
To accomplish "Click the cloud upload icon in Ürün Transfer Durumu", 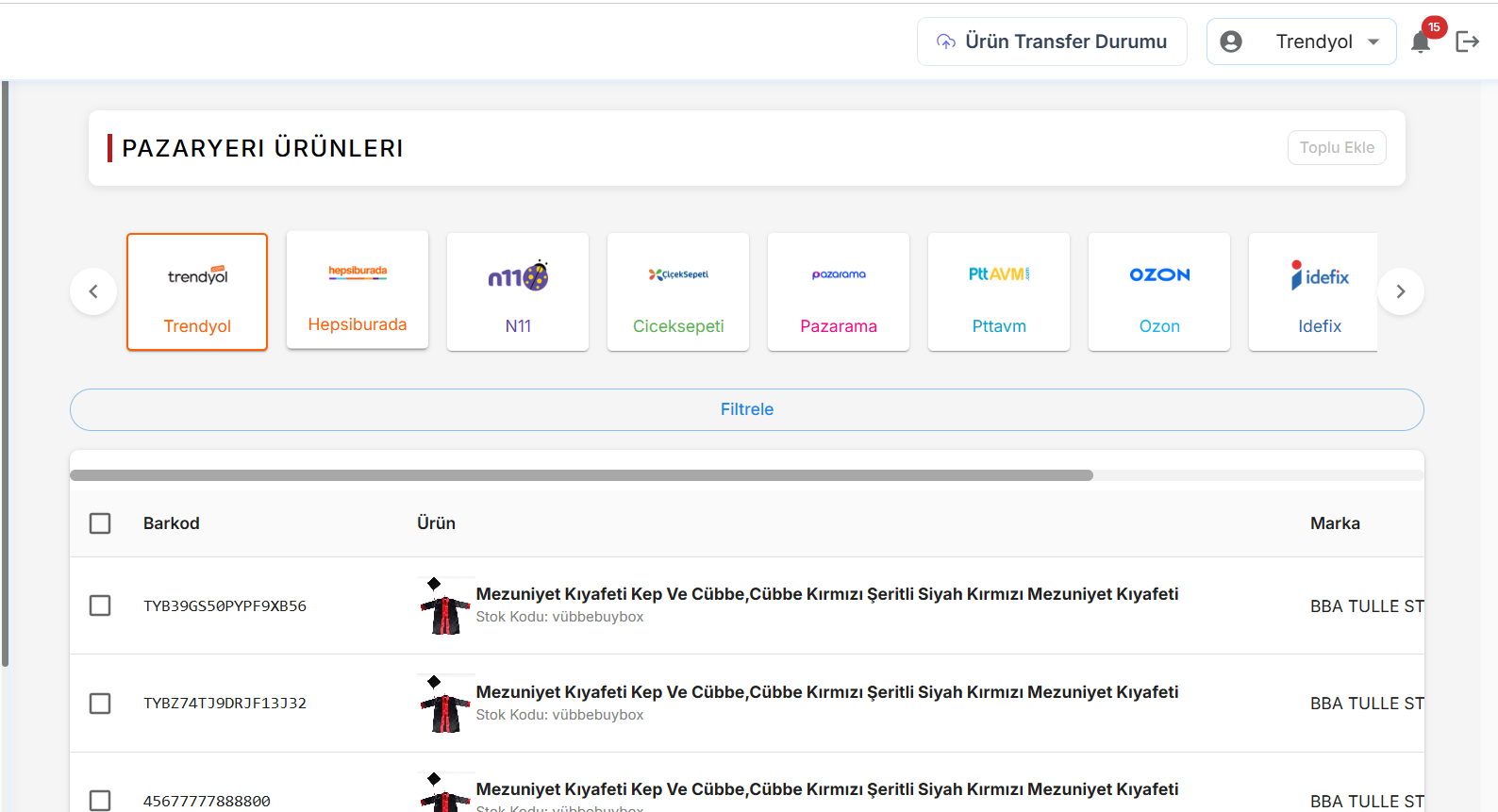I will (946, 41).
